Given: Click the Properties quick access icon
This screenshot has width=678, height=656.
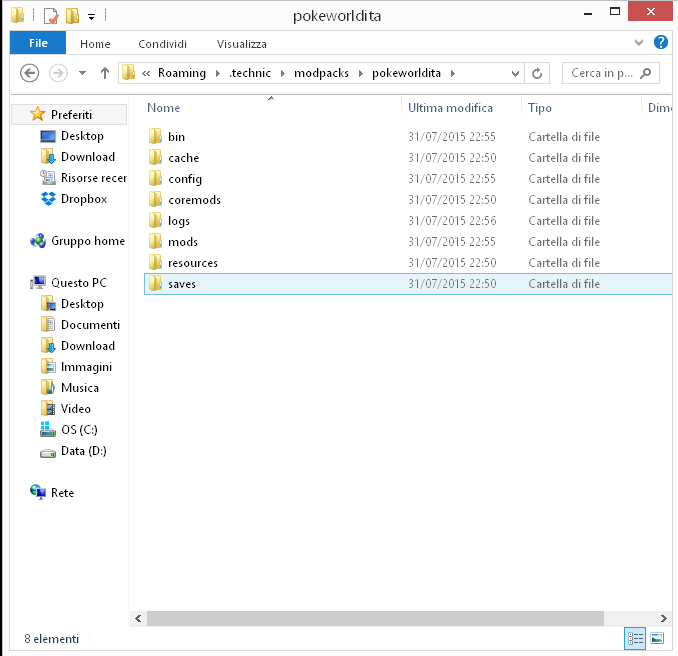Looking at the screenshot, I should (x=51, y=16).
